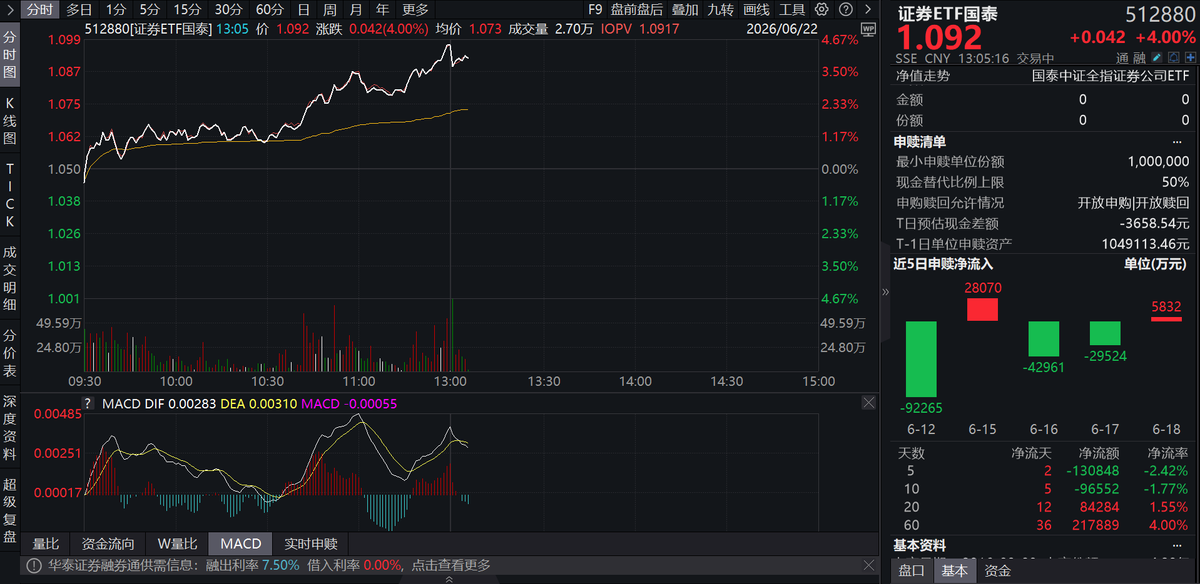Select the 5分 interval
This screenshot has height=584, width=1200.
(x=149, y=9)
